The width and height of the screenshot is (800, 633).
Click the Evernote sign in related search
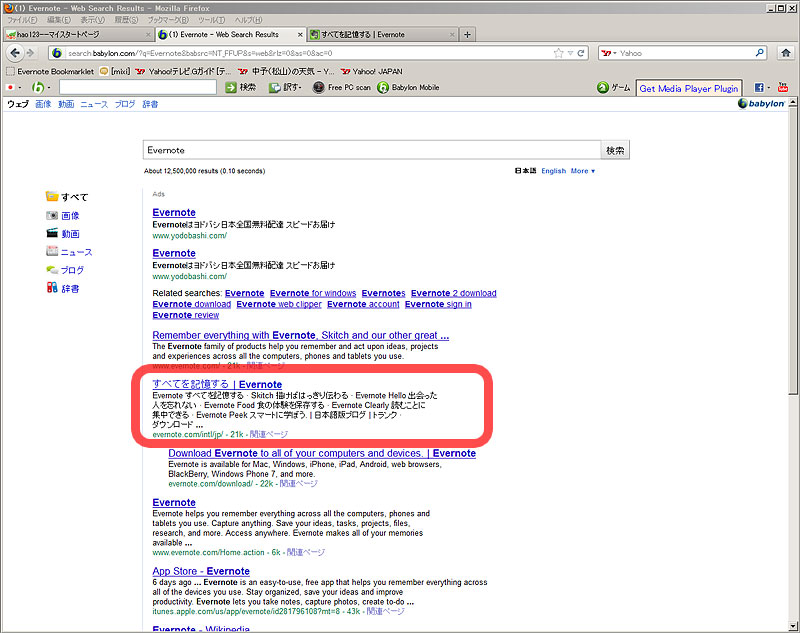[438, 304]
